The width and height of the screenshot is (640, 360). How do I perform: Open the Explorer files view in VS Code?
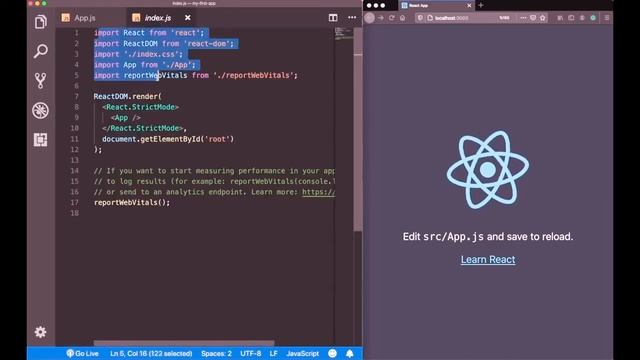pyautogui.click(x=40, y=22)
